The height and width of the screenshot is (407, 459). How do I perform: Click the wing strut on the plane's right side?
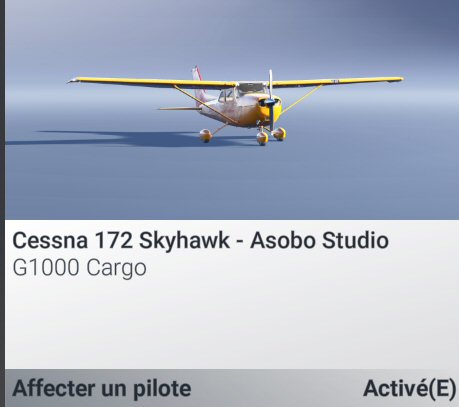pos(302,99)
